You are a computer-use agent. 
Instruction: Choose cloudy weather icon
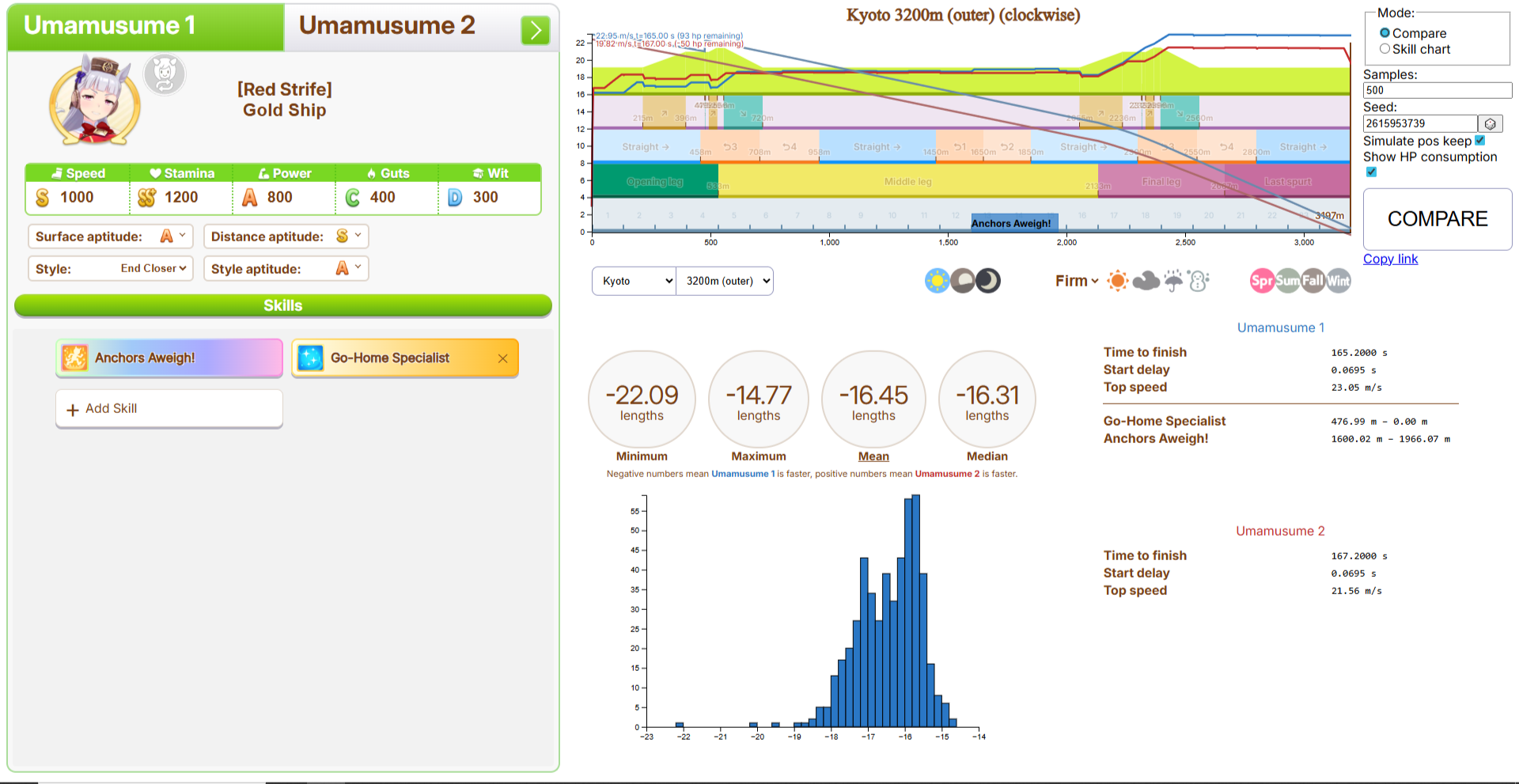[x=1146, y=281]
